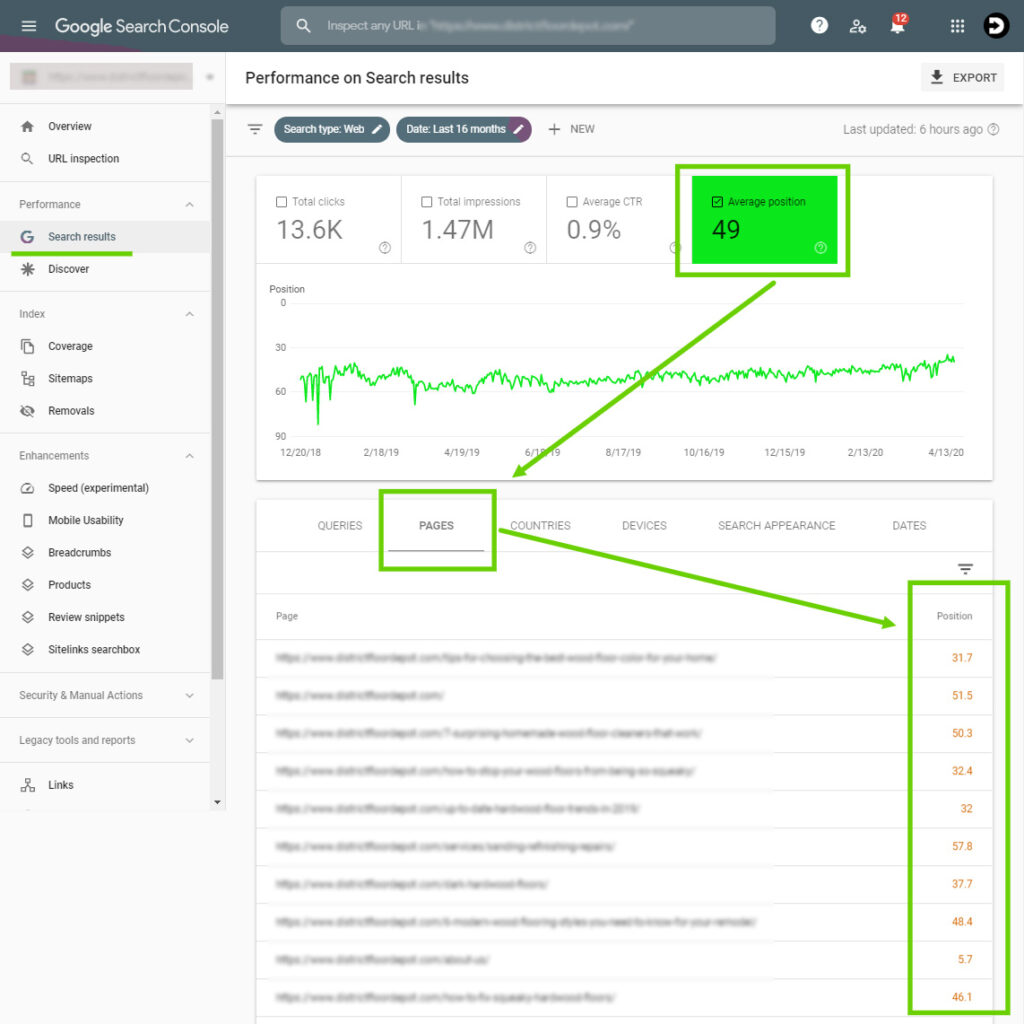Switch to the Devices tab
Image resolution: width=1024 pixels, height=1024 pixels.
[x=644, y=526]
